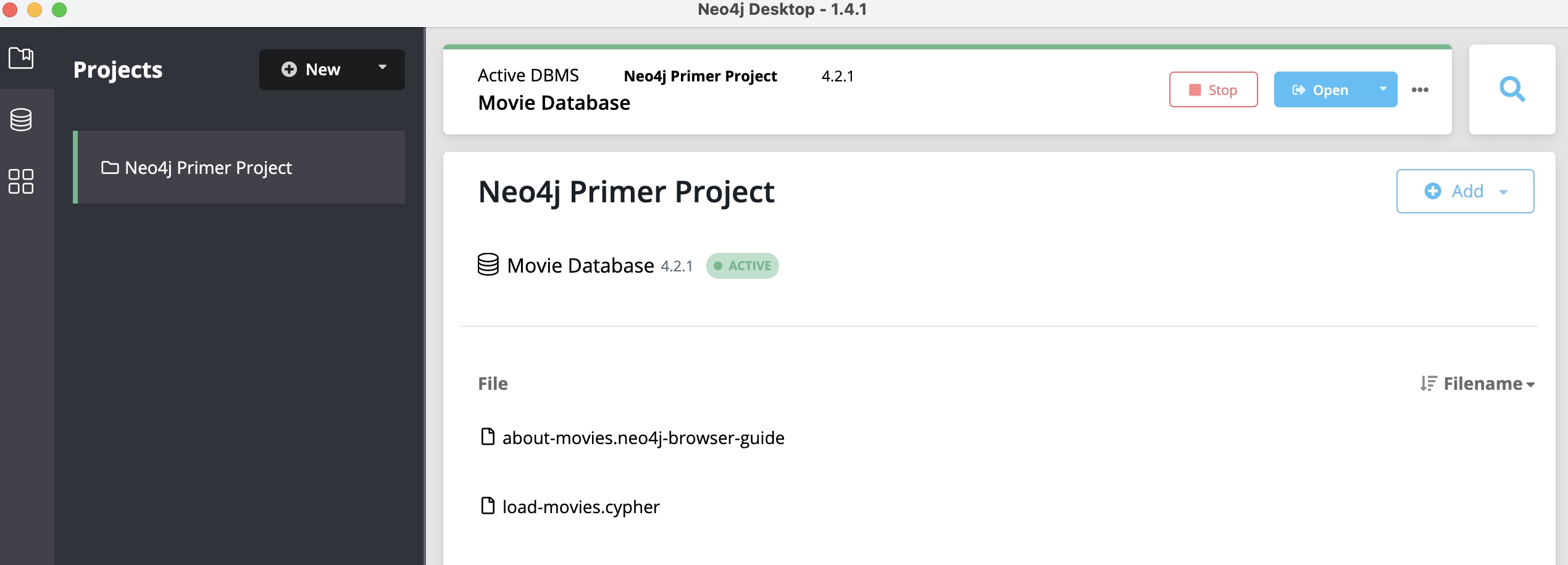This screenshot has height=565, width=1568.
Task: Click the Projects heading in sidebar
Action: tap(118, 70)
